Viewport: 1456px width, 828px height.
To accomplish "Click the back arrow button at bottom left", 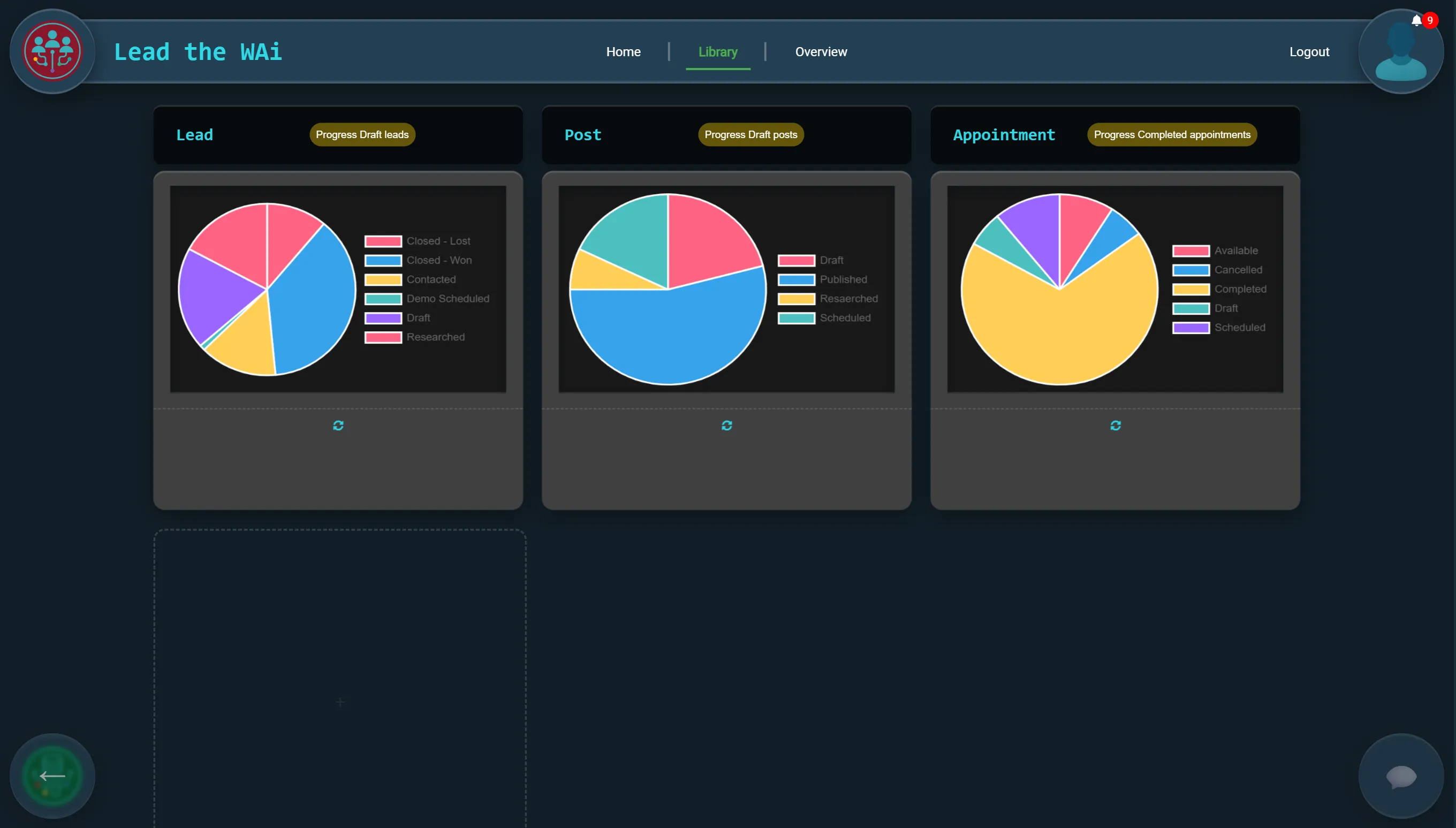I will 52,775.
